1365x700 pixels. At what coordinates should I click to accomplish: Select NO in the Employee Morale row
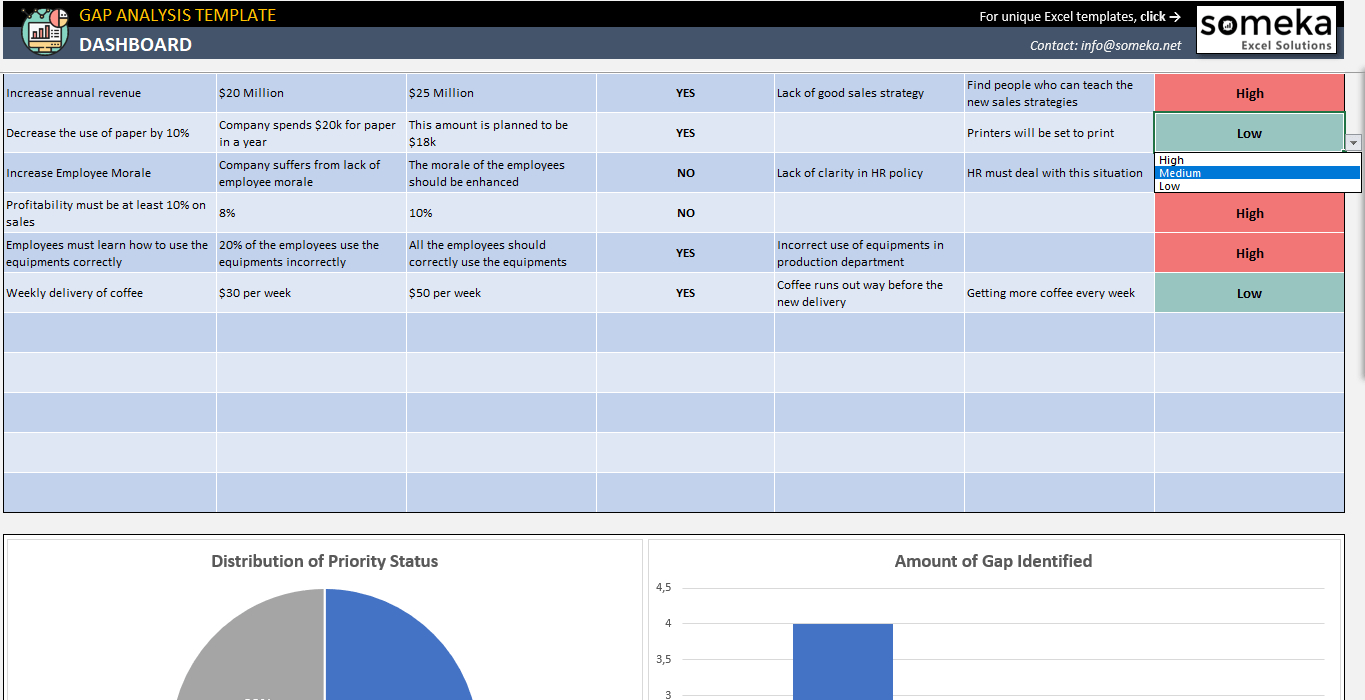[x=685, y=173]
